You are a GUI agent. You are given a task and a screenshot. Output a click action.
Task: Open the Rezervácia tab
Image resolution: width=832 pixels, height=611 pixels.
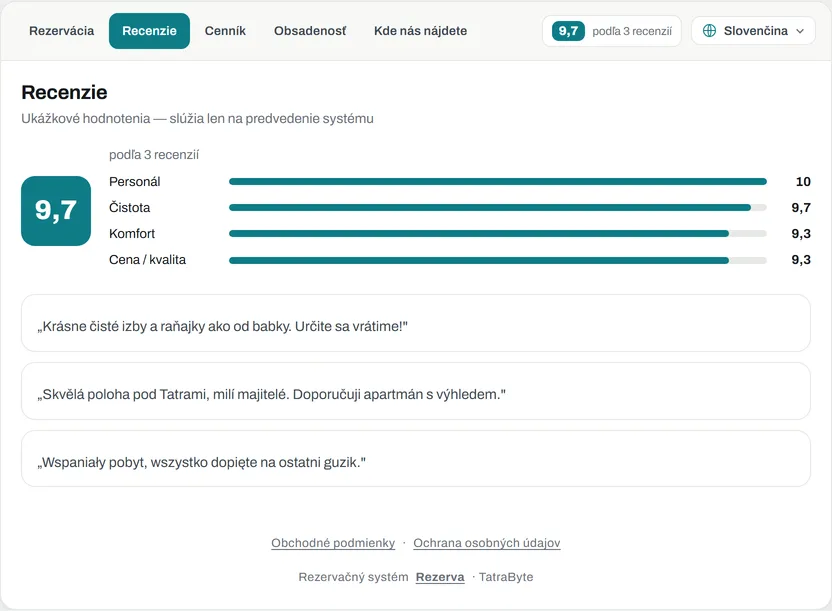pyautogui.click(x=62, y=31)
